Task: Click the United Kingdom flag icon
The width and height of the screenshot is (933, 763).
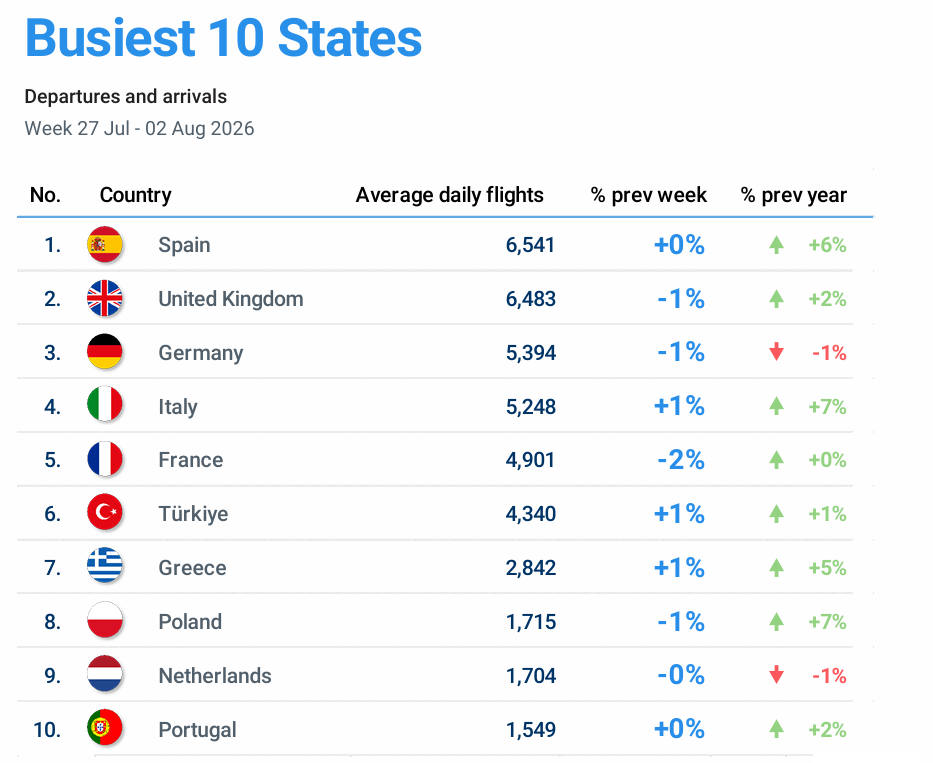Action: click(x=105, y=298)
